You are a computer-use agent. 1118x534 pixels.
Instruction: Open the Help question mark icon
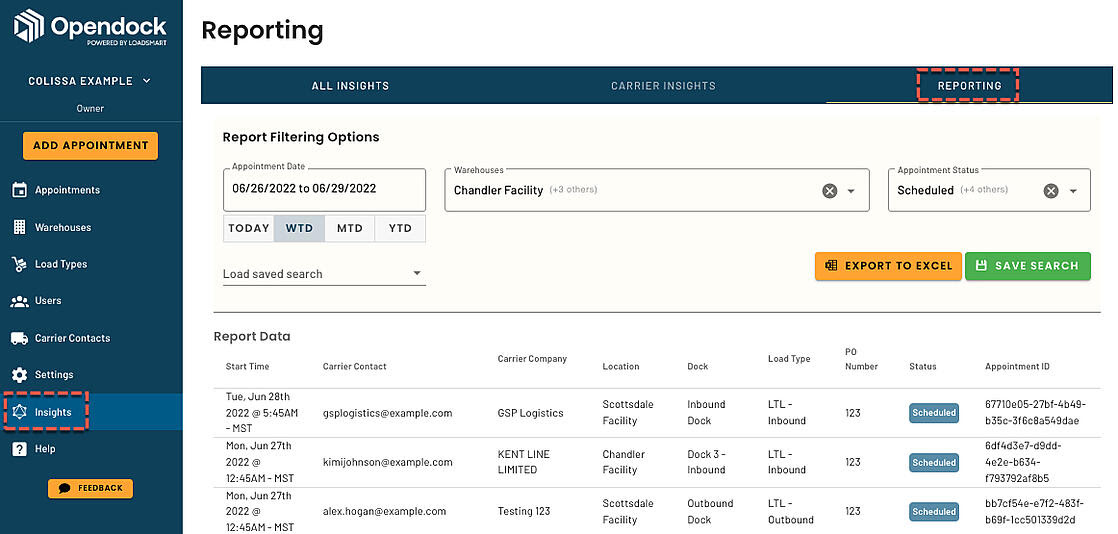(20, 449)
